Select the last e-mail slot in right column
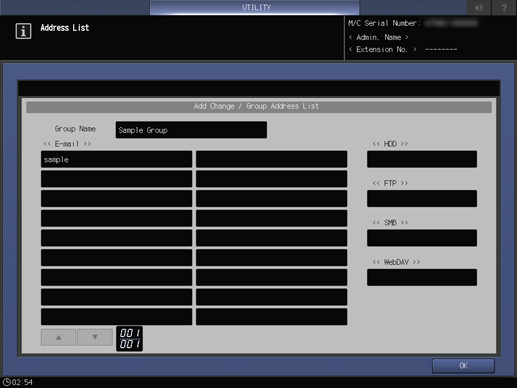 coord(271,317)
